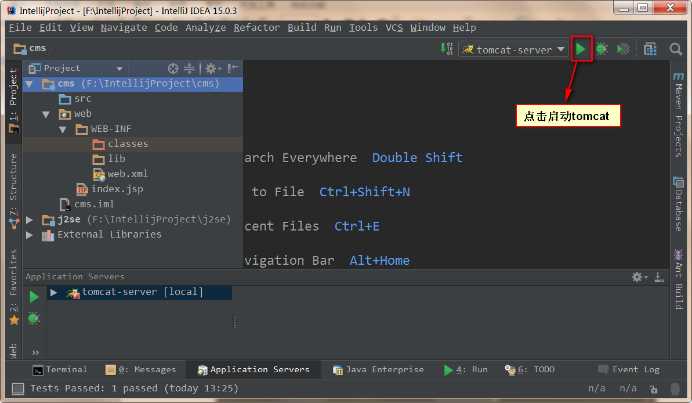
Task: Toggle tool window buttons in status bar corner
Action: pyautogui.click(x=18, y=388)
